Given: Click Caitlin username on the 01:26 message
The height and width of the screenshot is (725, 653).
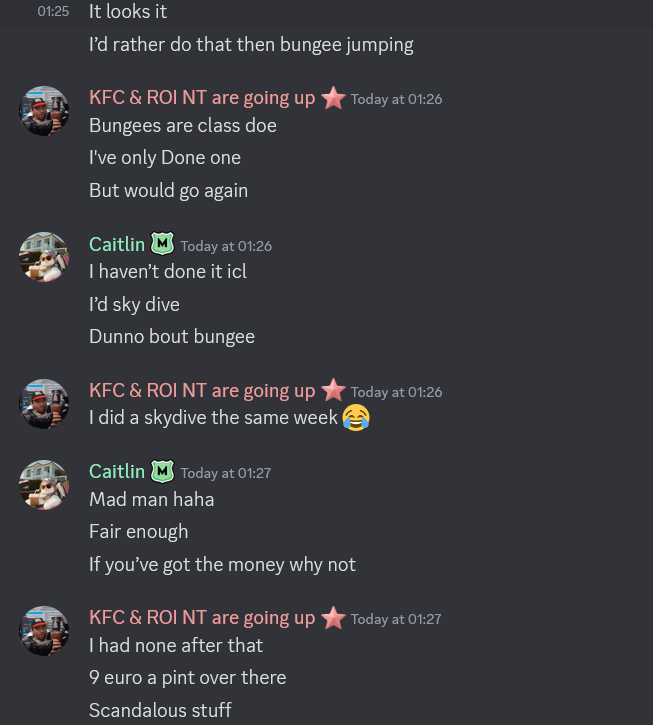Looking at the screenshot, I should pyautogui.click(x=117, y=244).
